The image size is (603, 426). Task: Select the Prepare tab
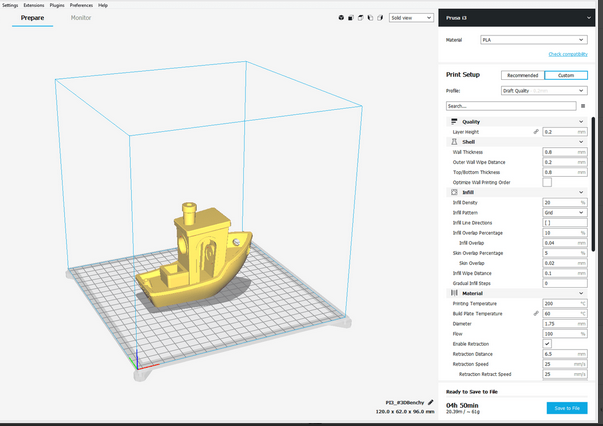(32, 18)
